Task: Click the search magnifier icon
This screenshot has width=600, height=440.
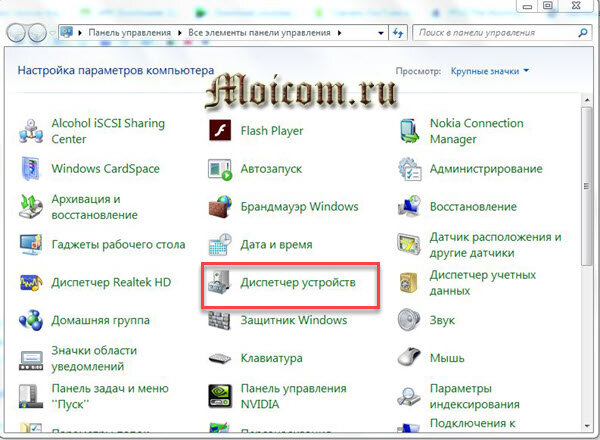Action: (583, 33)
